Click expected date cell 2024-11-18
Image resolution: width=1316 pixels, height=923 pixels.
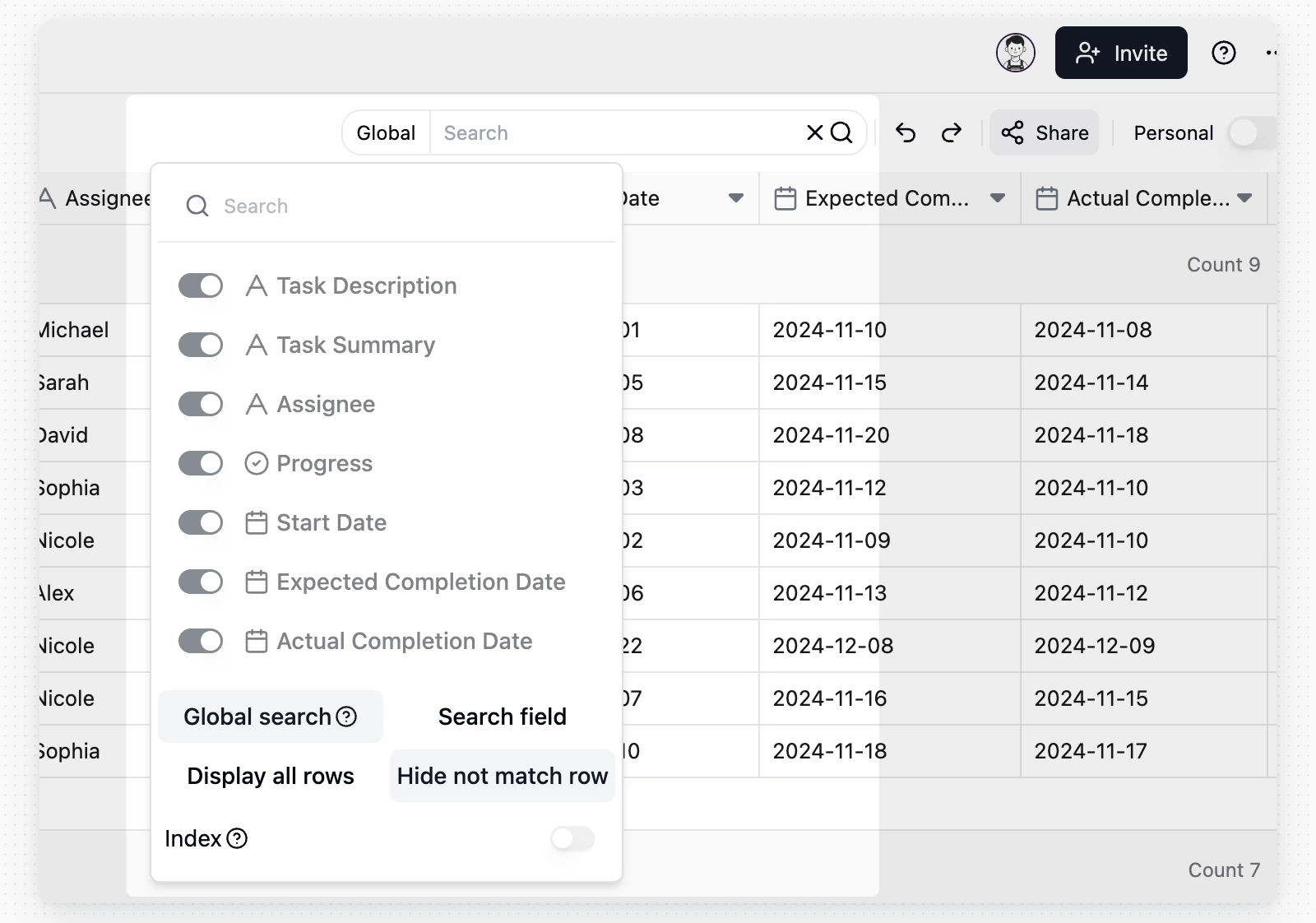pos(889,751)
